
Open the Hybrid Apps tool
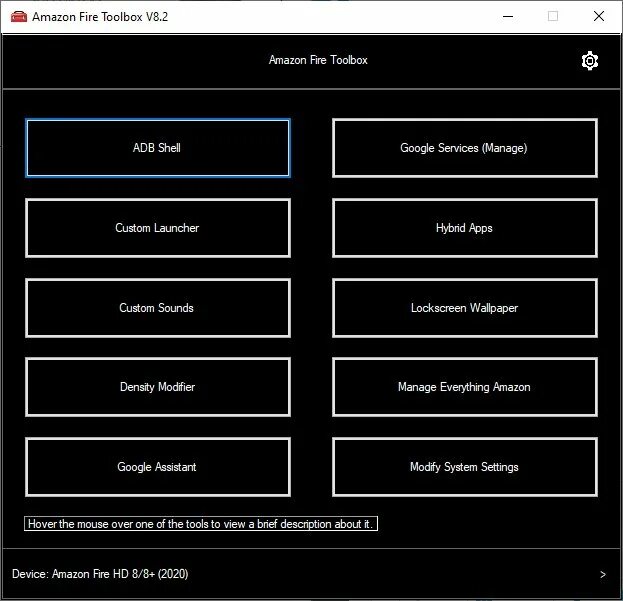coord(464,228)
